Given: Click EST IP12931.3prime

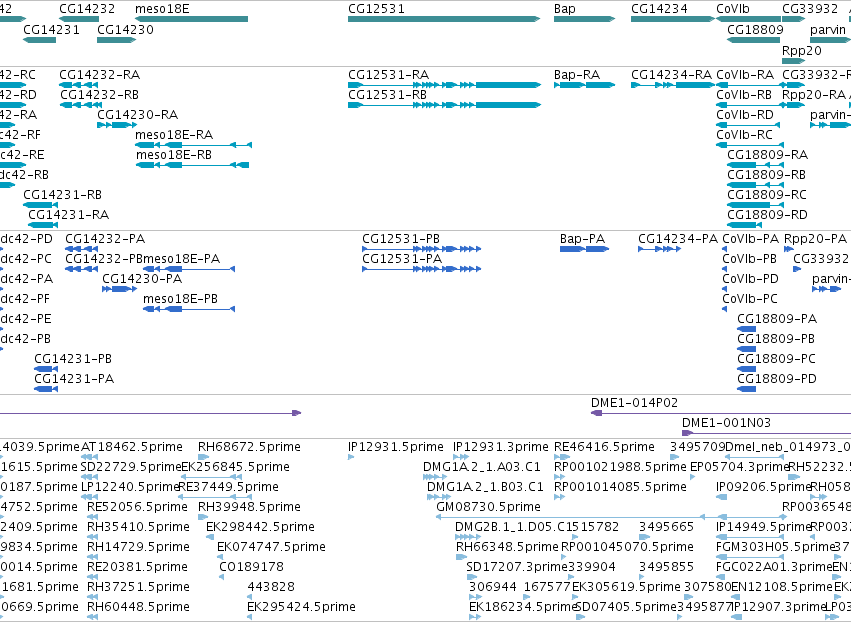Looking at the screenshot, I should pos(501,447).
